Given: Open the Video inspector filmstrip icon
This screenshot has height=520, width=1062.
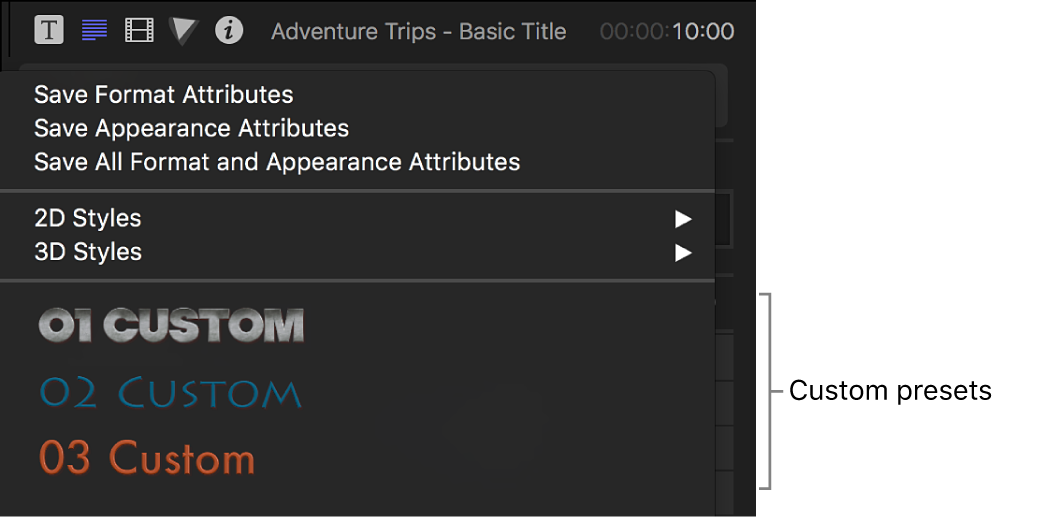Looking at the screenshot, I should pos(139,30).
